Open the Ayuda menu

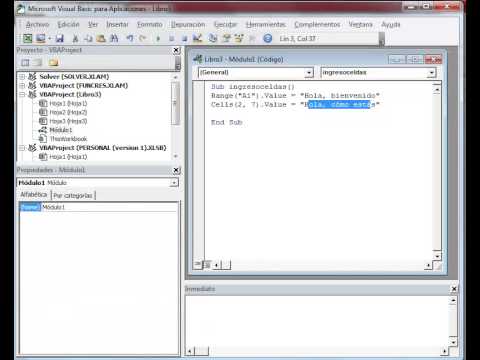click(x=391, y=24)
